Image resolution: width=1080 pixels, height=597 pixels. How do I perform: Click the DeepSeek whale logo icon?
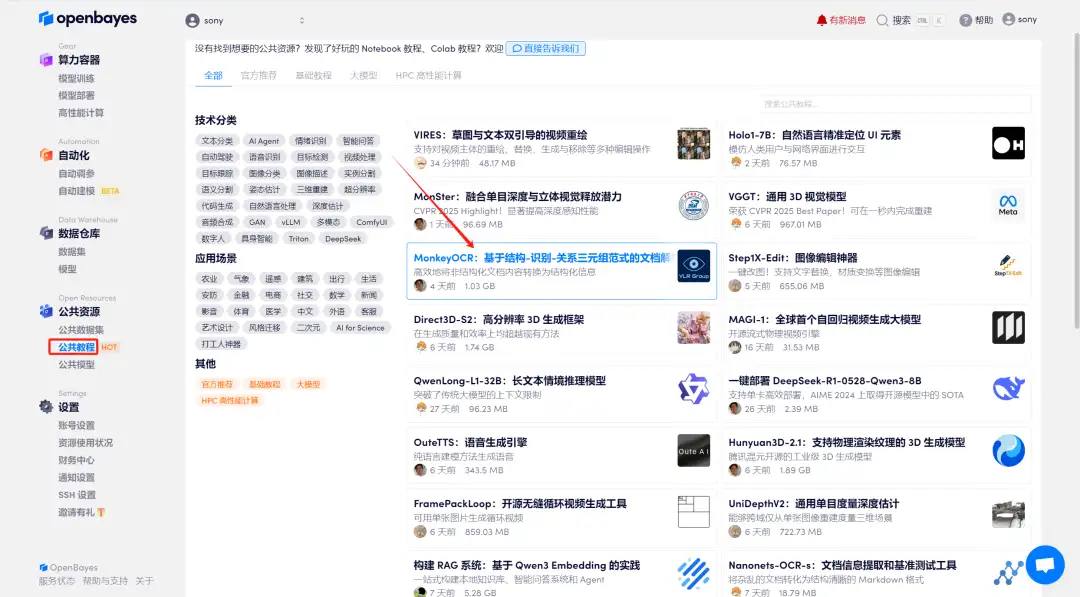[x=1008, y=389]
